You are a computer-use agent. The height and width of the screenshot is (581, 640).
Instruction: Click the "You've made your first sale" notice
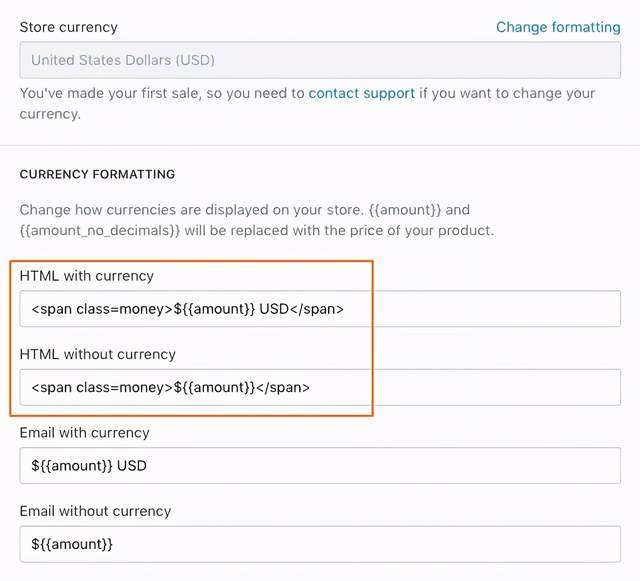(307, 104)
